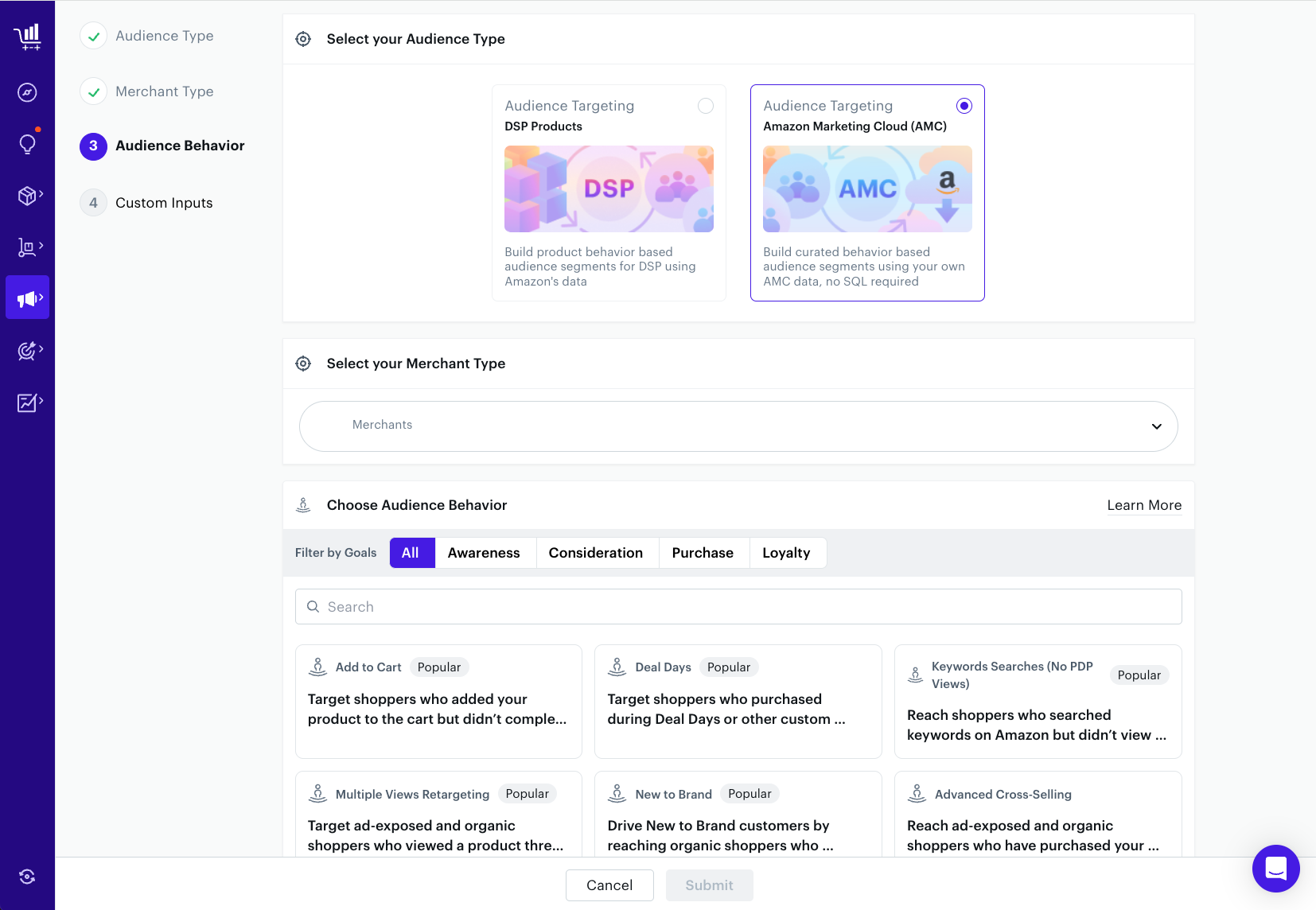Expand the chart sidebar chevron
Image resolution: width=1316 pixels, height=910 pixels.
41,401
